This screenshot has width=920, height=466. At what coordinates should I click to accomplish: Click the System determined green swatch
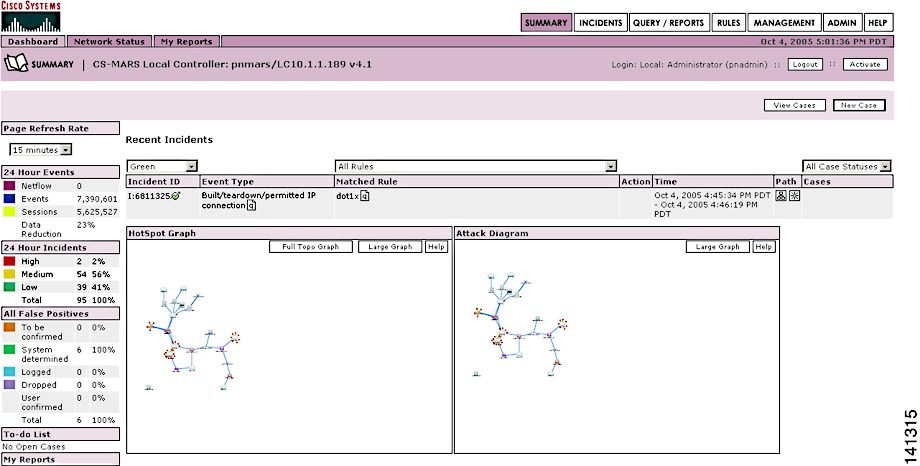pos(9,350)
